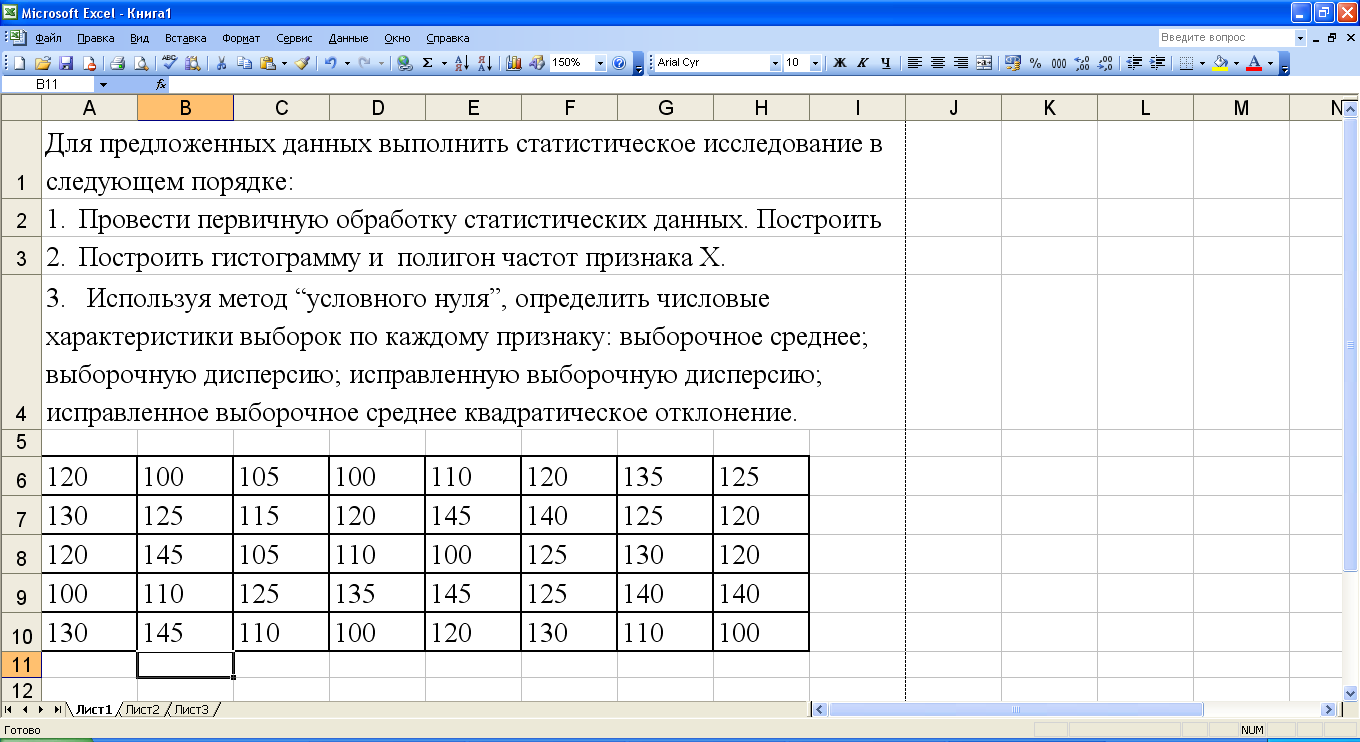The width and height of the screenshot is (1360, 742).
Task: Select cell G6 containing 135
Action: coord(665,476)
